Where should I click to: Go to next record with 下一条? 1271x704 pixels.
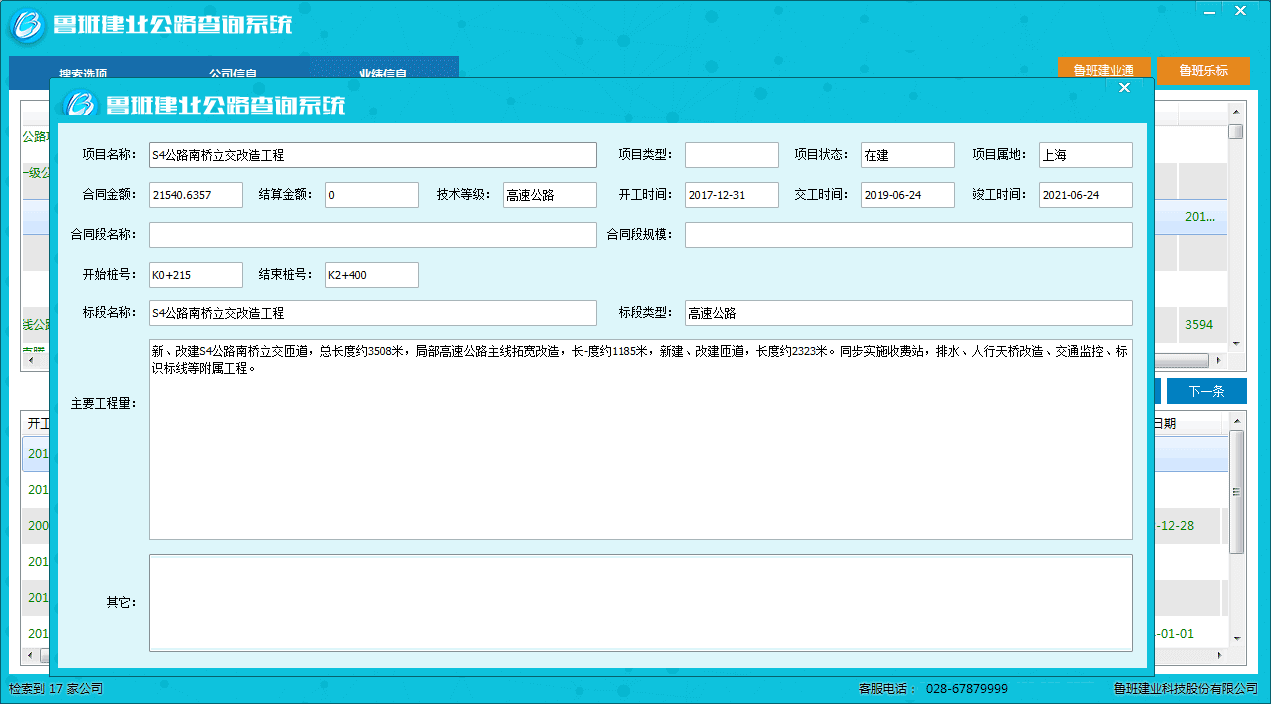(1206, 391)
